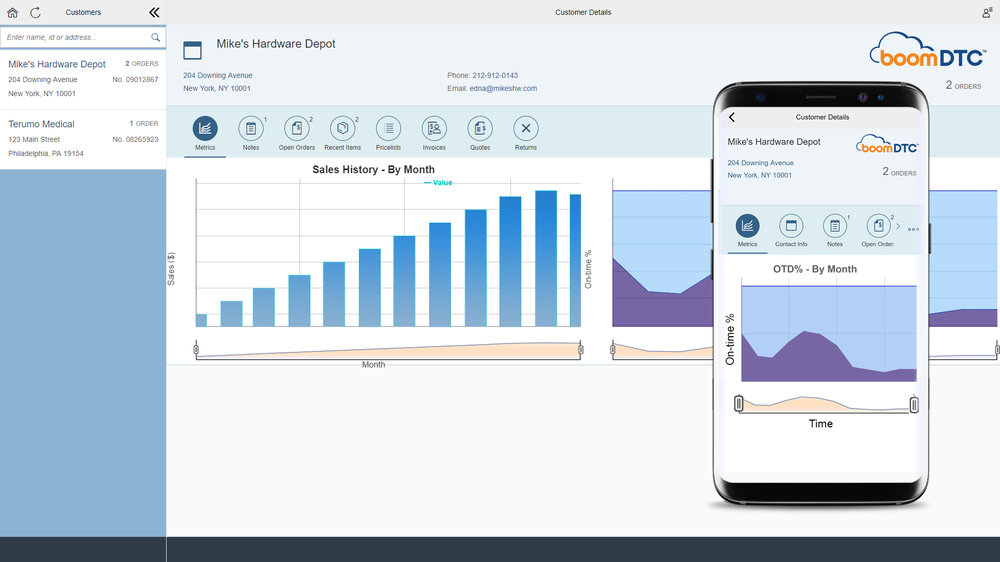Viewport: 1000px width, 562px height.
Task: Click the 204 Downing Avenue address
Action: (x=217, y=75)
